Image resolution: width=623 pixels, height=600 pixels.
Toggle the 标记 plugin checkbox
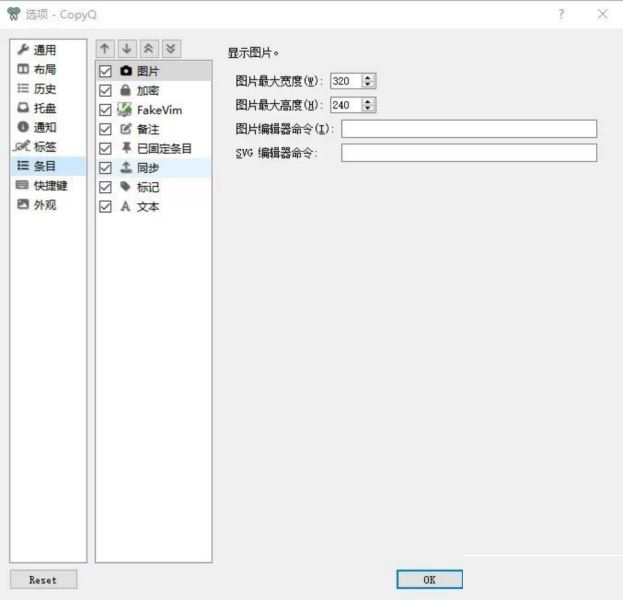105,187
